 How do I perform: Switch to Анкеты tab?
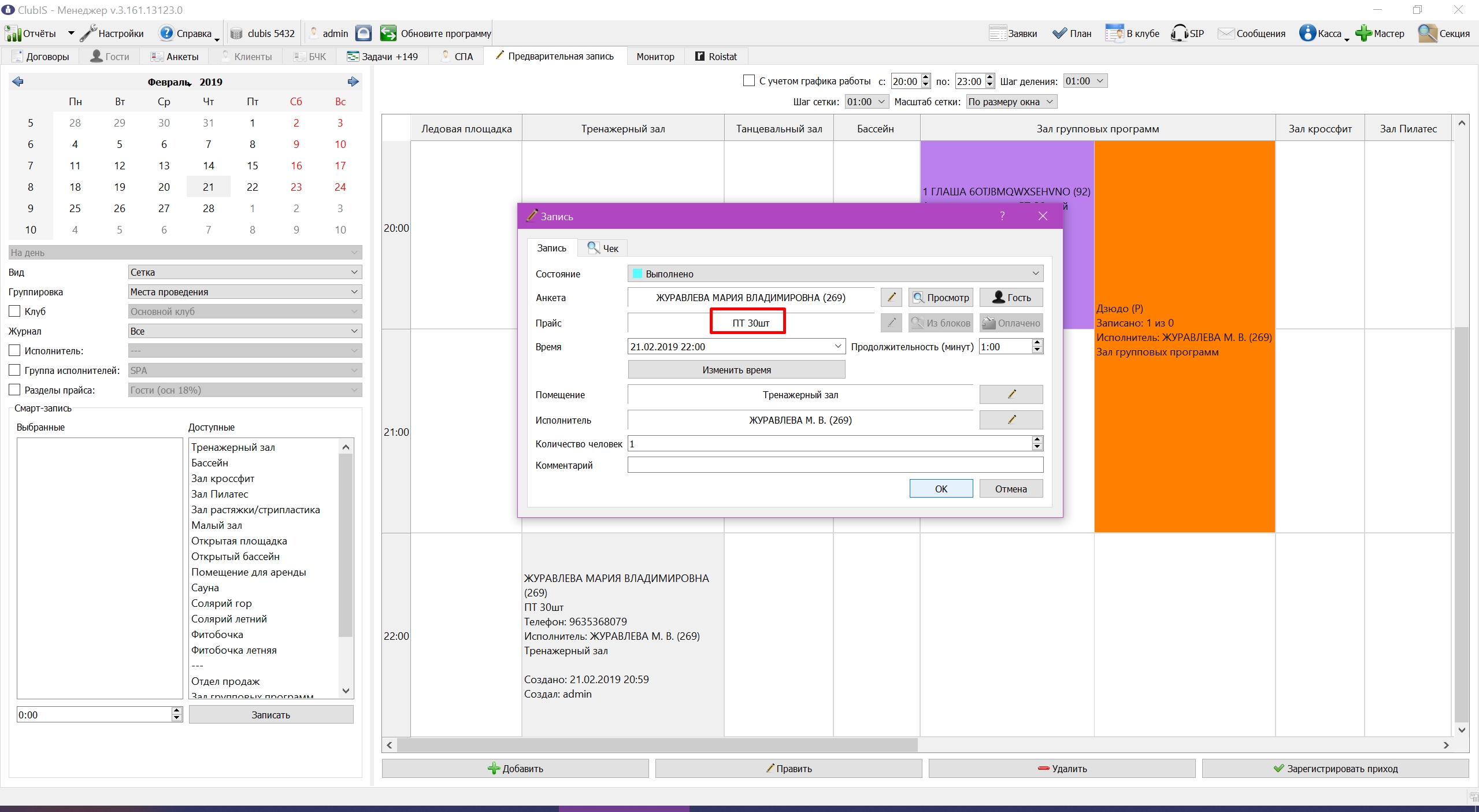[175, 57]
